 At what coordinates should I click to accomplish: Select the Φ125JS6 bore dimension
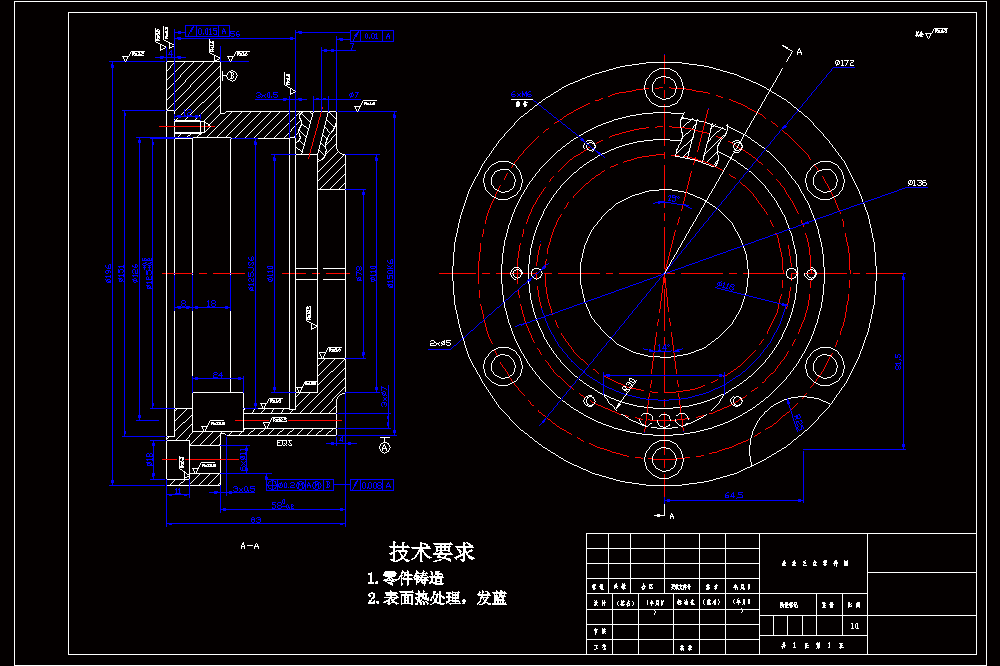(251, 274)
